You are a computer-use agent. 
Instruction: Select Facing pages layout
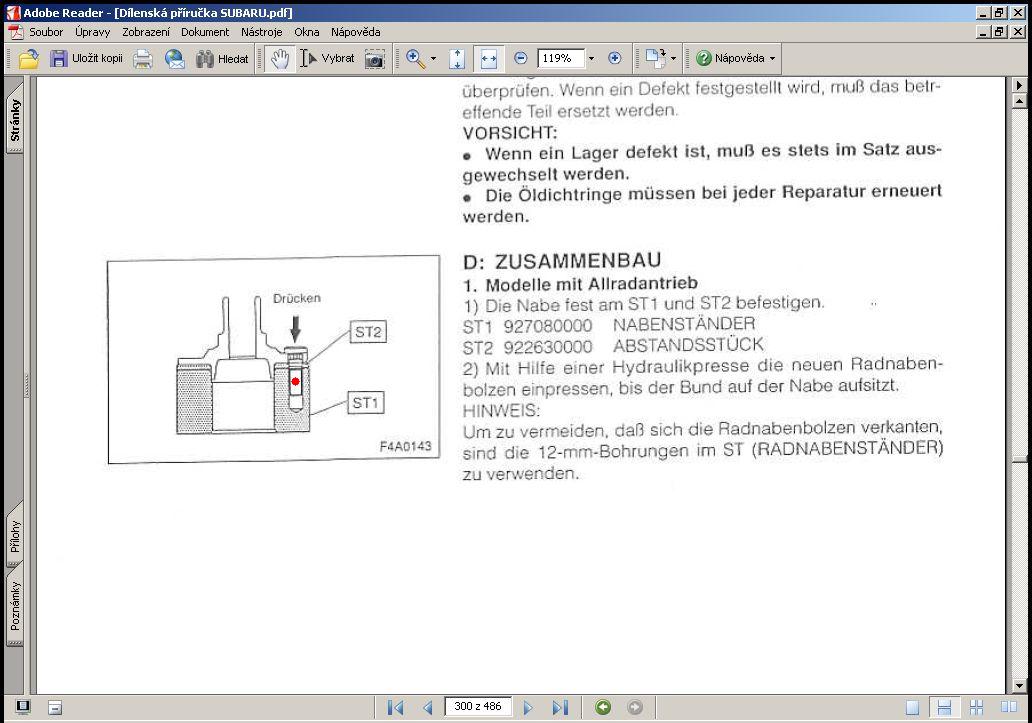(1008, 707)
